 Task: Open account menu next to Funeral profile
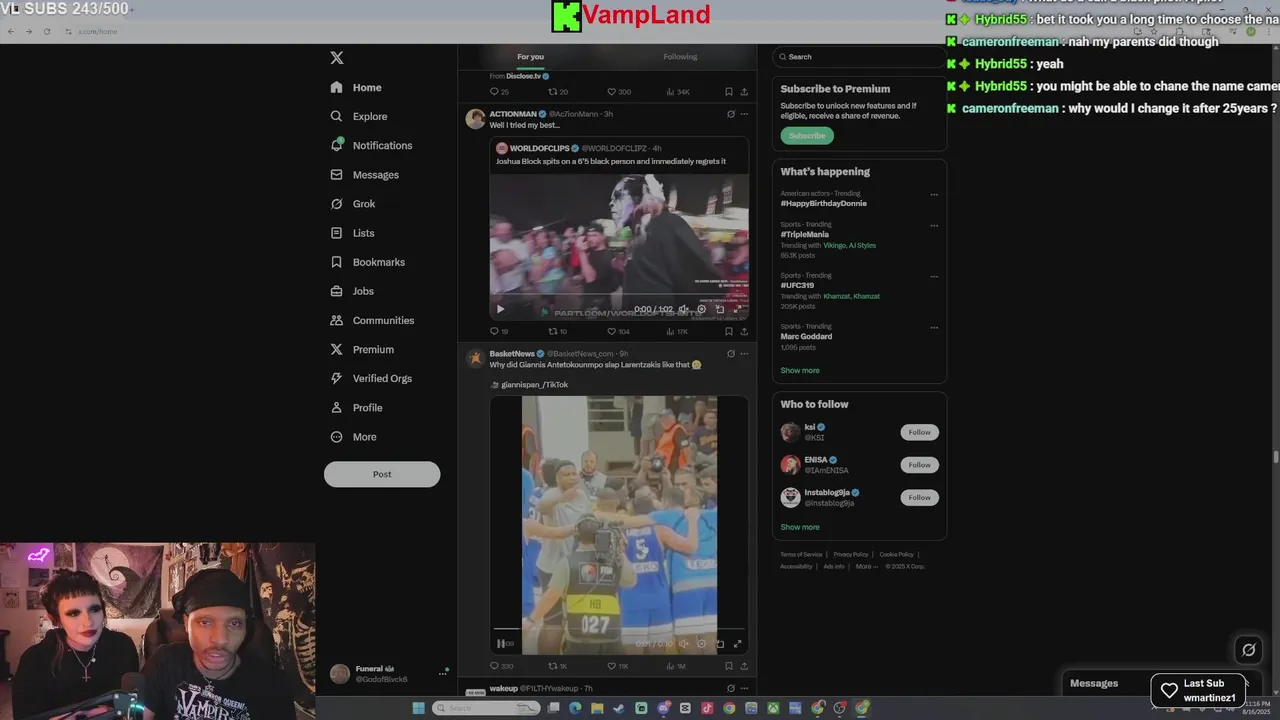(x=442, y=674)
